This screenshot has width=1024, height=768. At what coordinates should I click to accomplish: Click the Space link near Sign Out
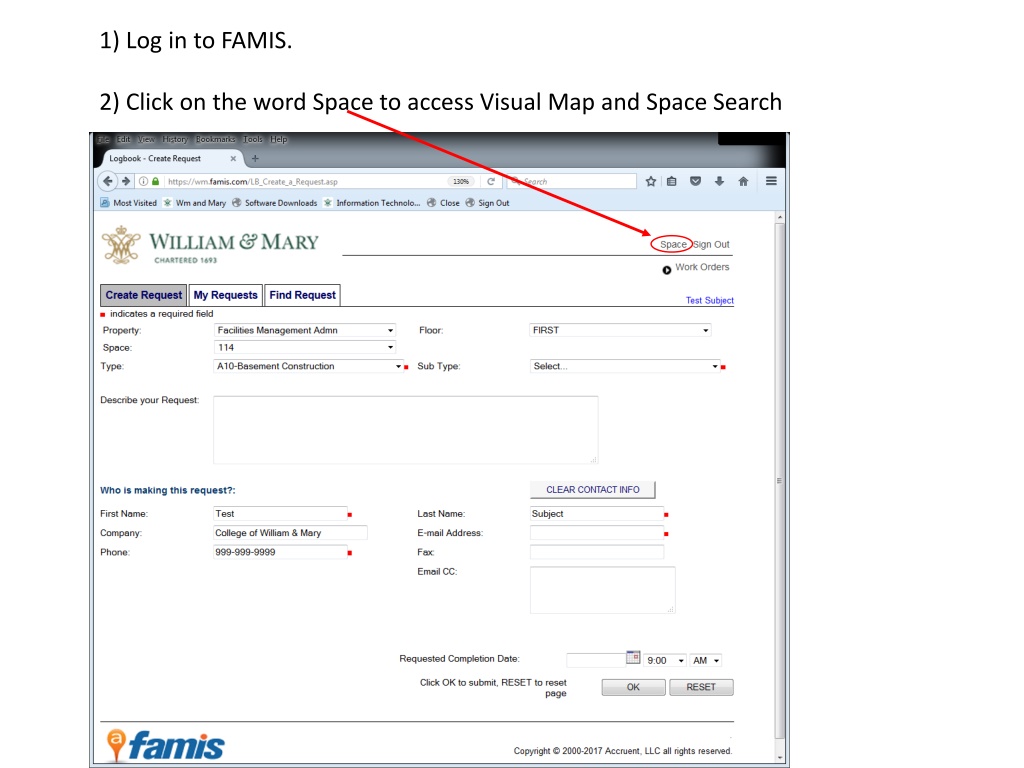coord(673,244)
